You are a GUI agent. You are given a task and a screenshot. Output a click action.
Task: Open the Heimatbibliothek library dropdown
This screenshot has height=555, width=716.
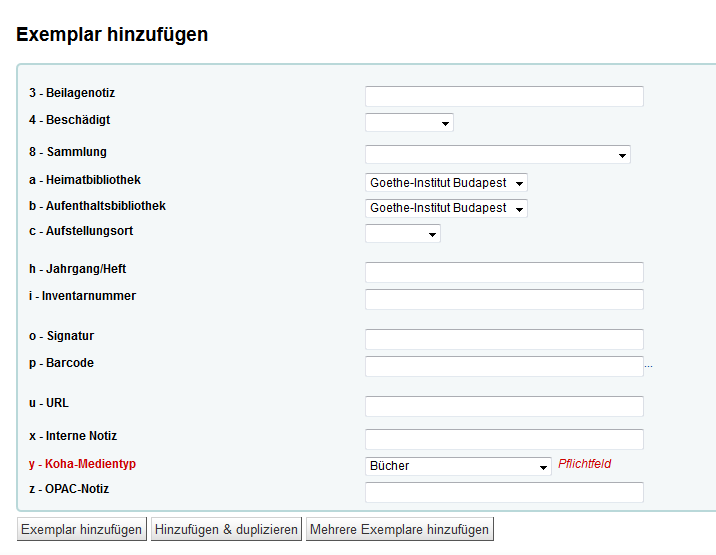coord(446,183)
